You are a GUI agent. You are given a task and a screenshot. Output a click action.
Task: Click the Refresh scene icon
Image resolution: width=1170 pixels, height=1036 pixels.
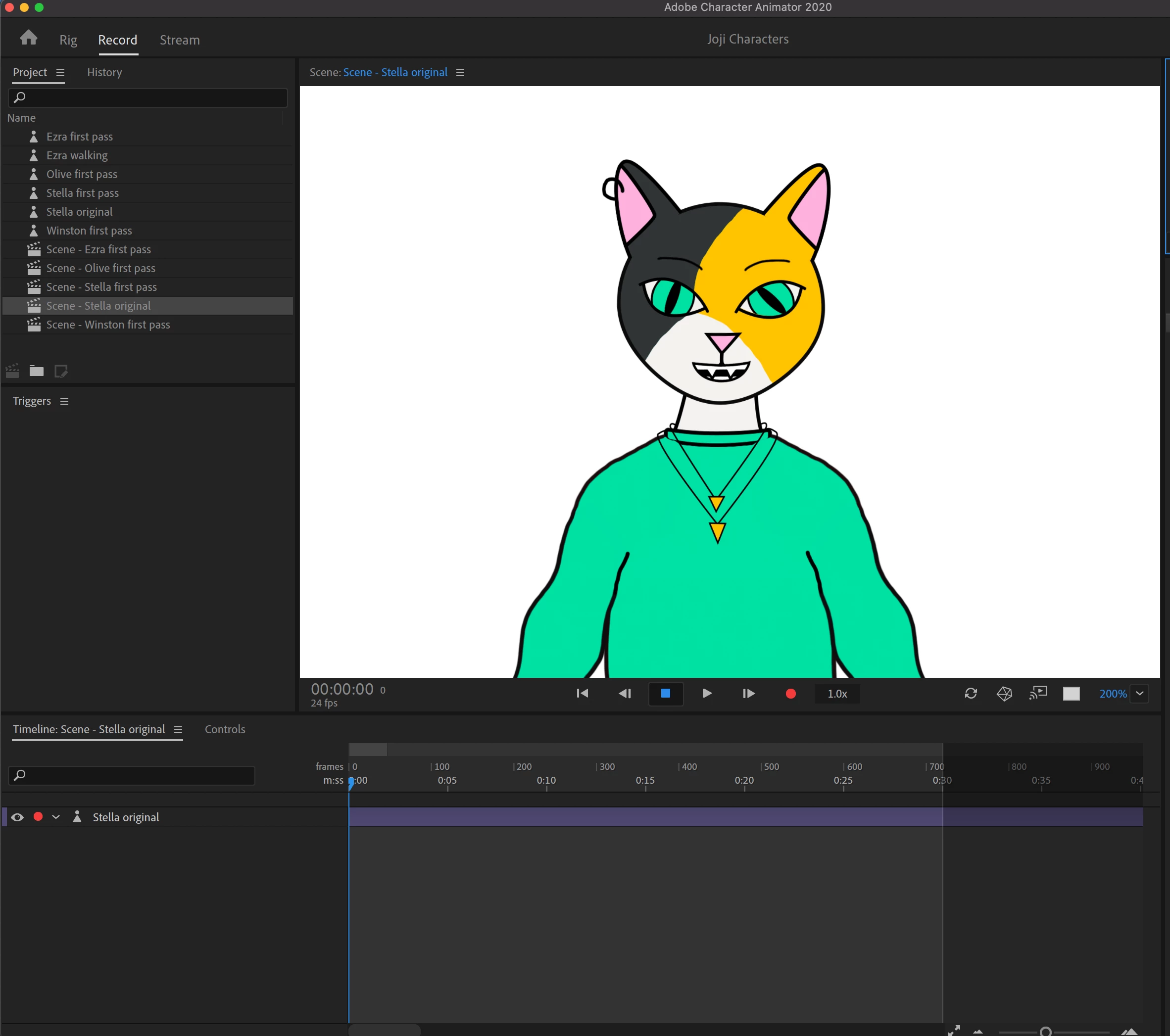point(971,693)
